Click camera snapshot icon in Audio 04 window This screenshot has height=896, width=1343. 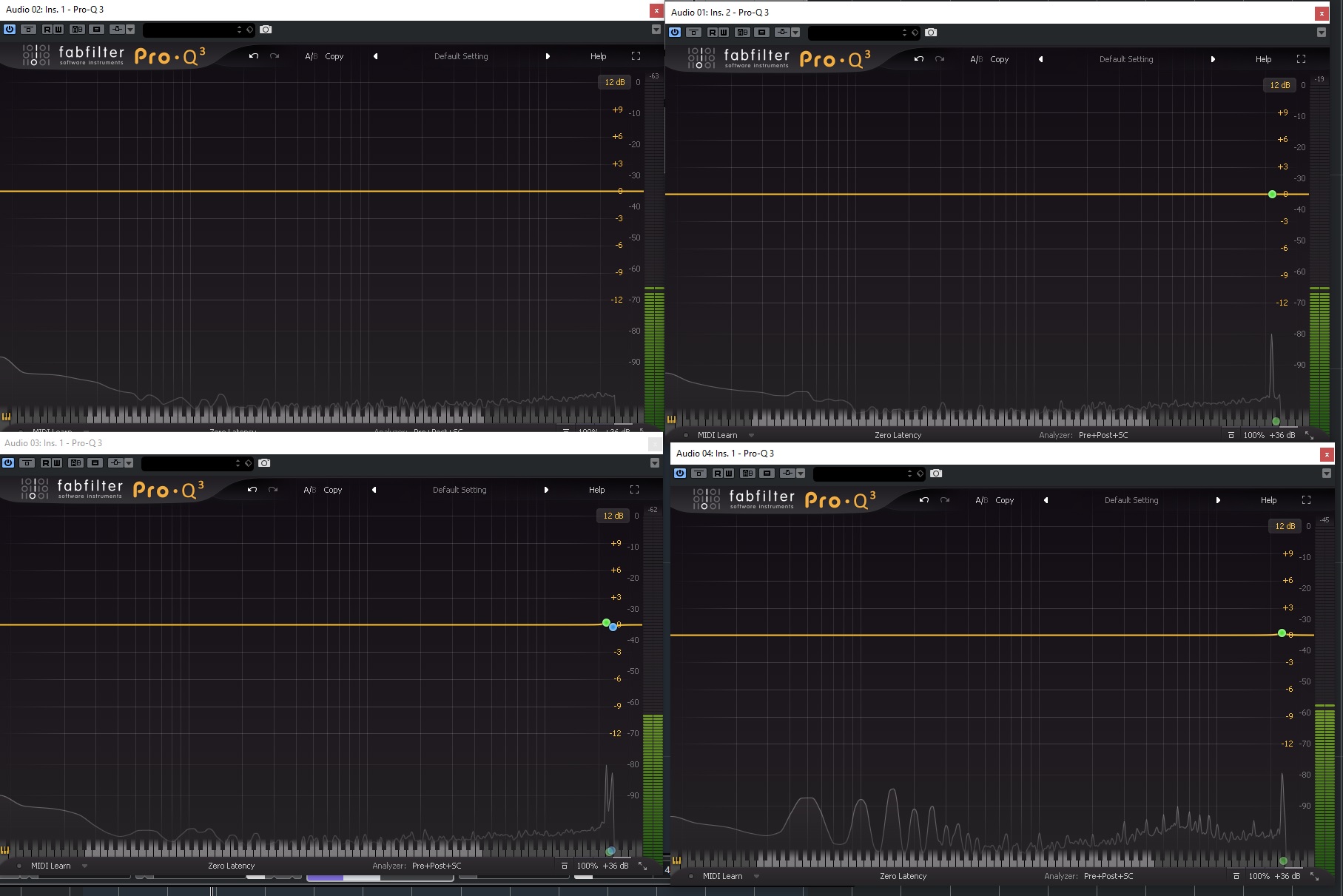click(936, 474)
